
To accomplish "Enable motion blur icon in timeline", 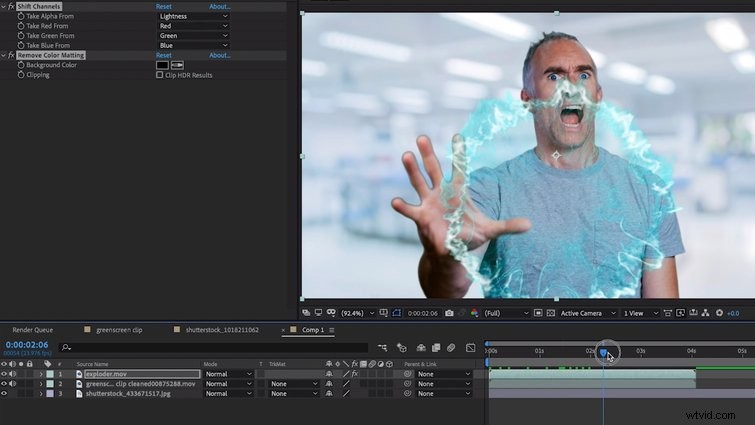I will (451, 348).
